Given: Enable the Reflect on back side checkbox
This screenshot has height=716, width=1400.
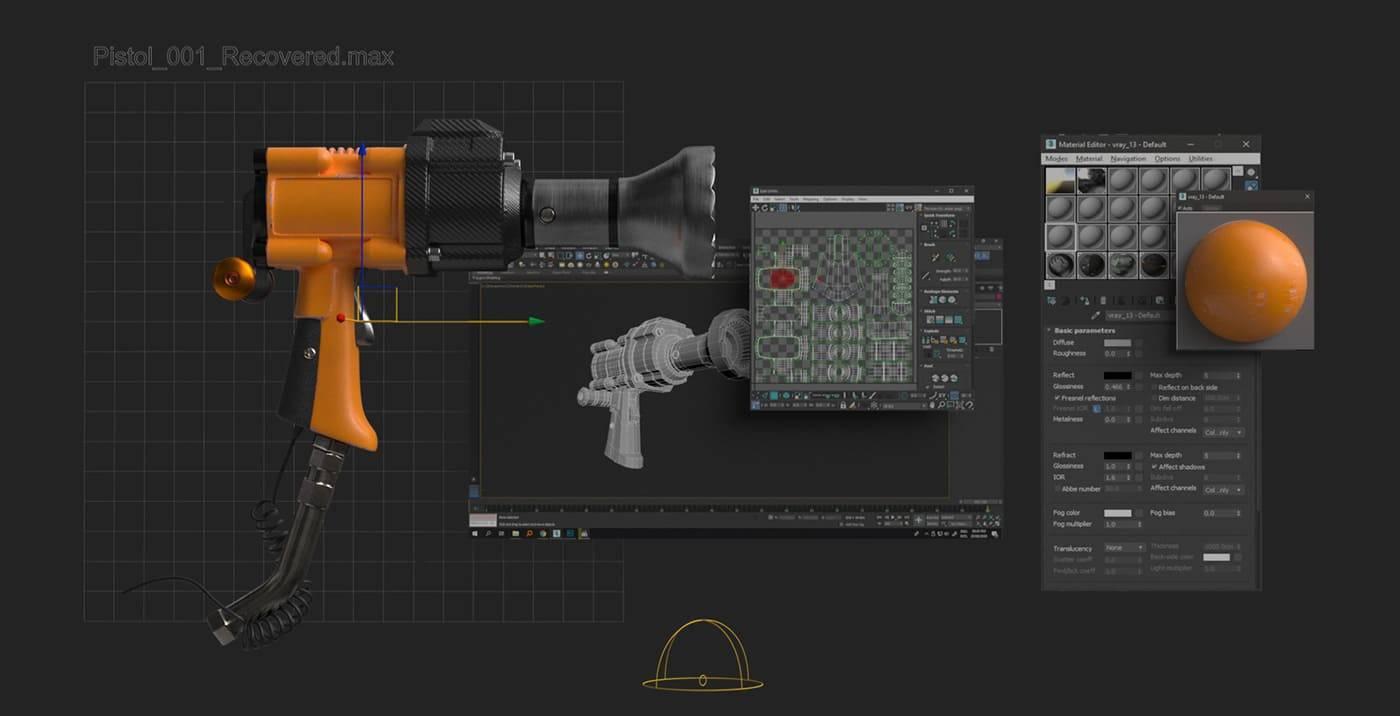Looking at the screenshot, I should point(1154,388).
